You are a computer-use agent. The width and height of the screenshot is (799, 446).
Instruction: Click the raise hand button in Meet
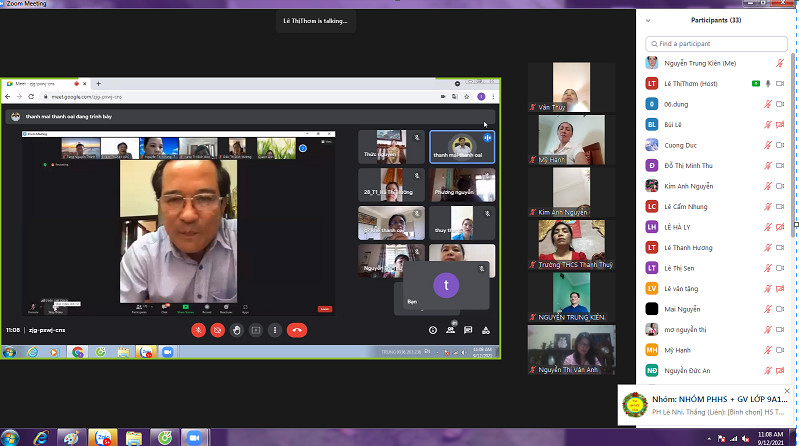pyautogui.click(x=236, y=330)
